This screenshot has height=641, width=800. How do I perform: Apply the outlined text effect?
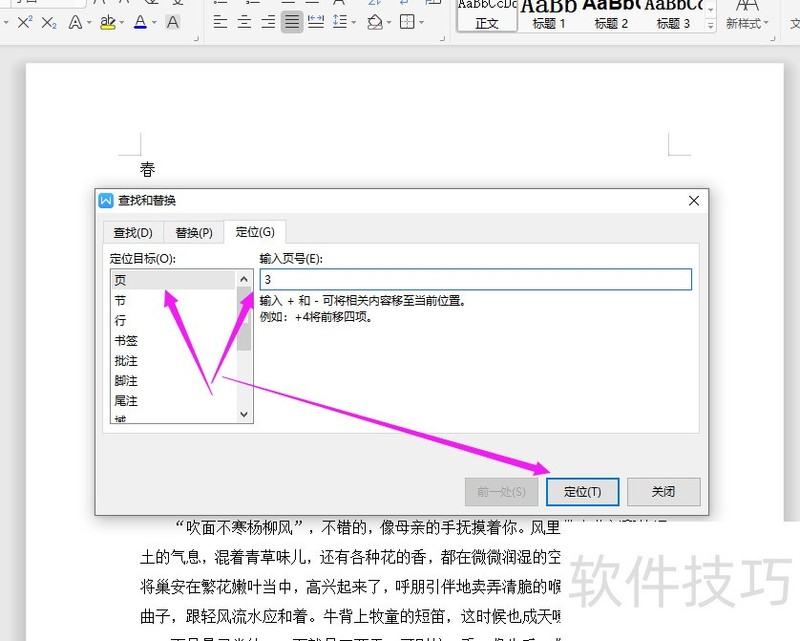tap(75, 22)
